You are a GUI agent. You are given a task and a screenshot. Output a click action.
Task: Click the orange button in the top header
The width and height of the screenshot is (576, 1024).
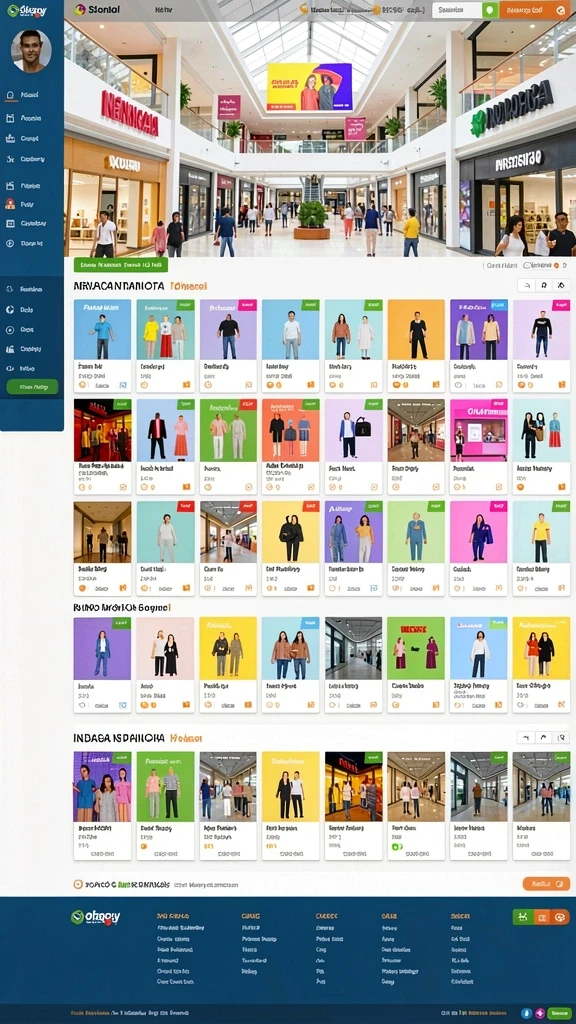534,10
